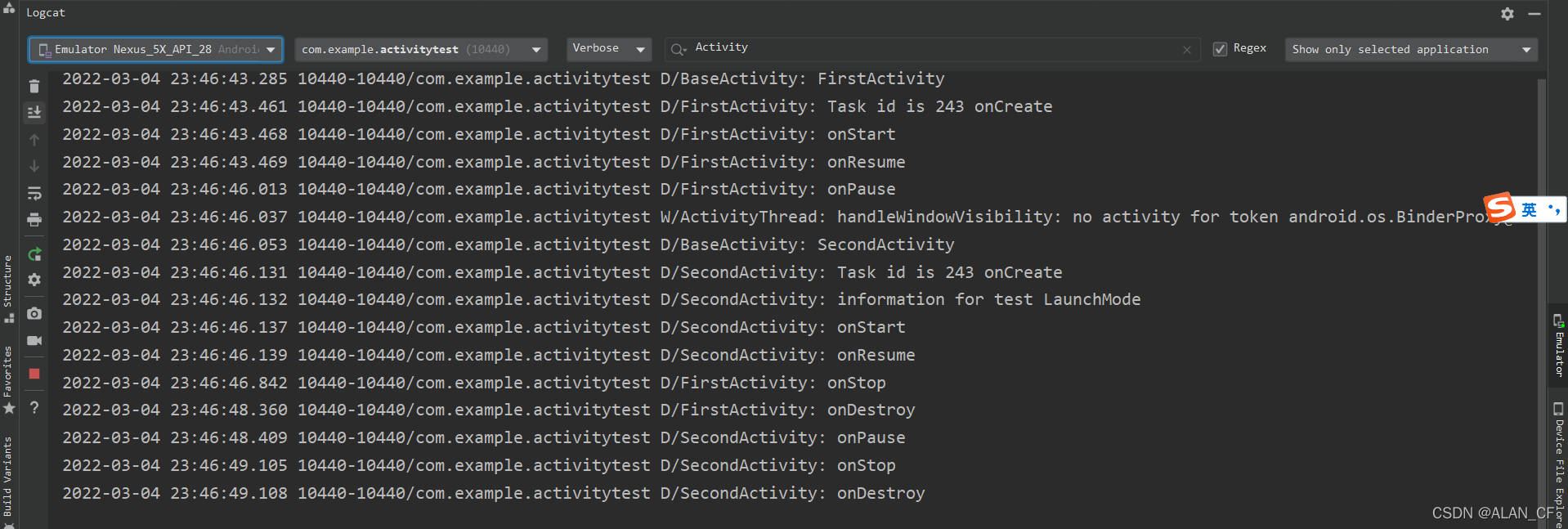The width and height of the screenshot is (1568, 529).
Task: Open the Verbose log level dropdown
Action: point(609,49)
